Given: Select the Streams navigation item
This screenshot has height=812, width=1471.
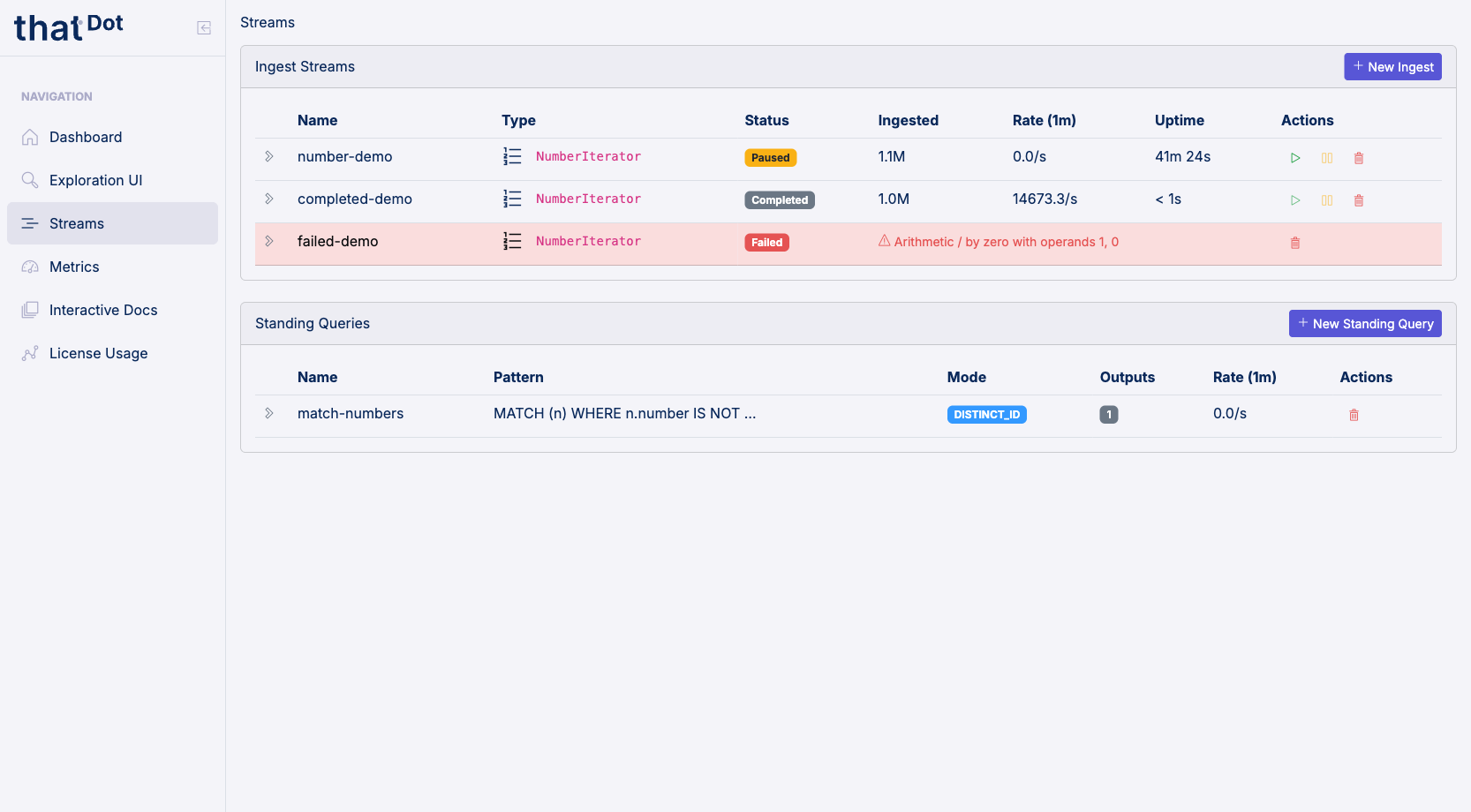Looking at the screenshot, I should 112,223.
